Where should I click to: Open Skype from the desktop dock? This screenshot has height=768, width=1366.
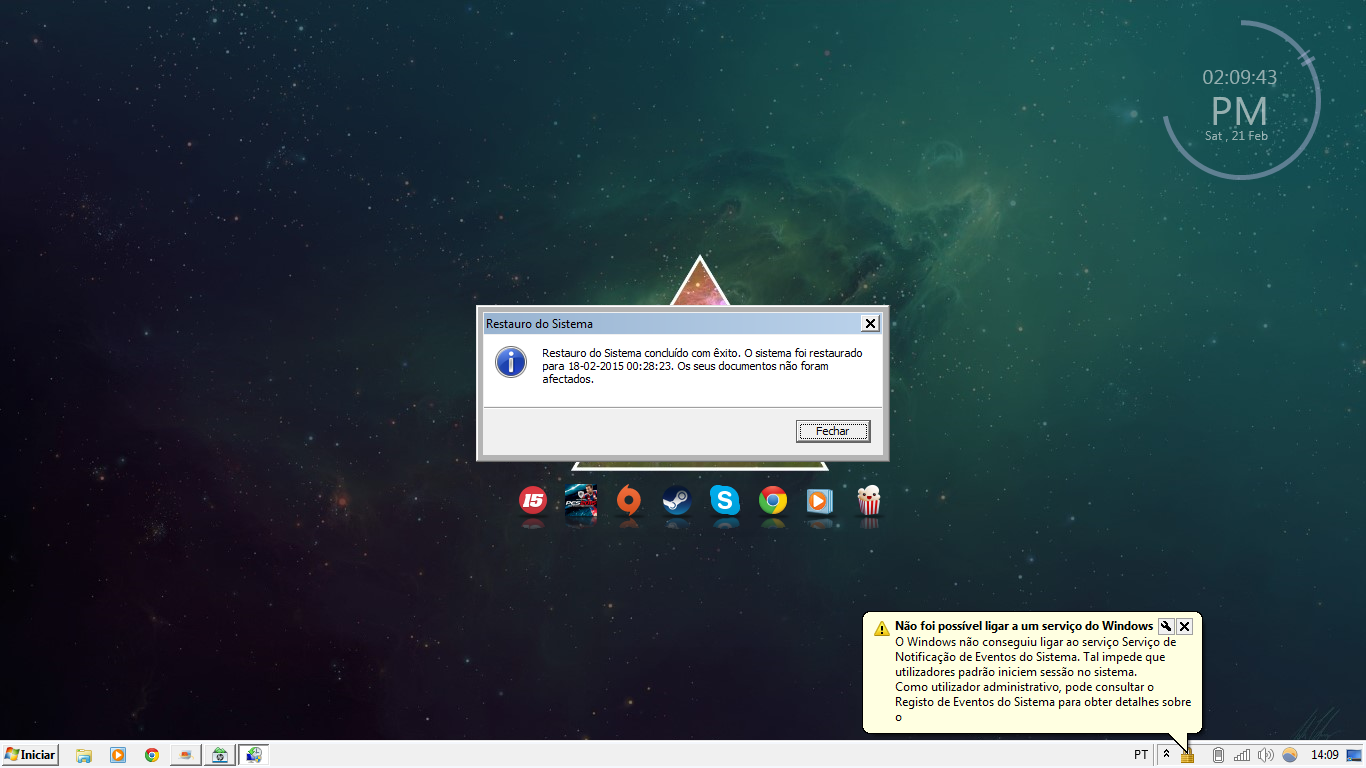coord(725,500)
